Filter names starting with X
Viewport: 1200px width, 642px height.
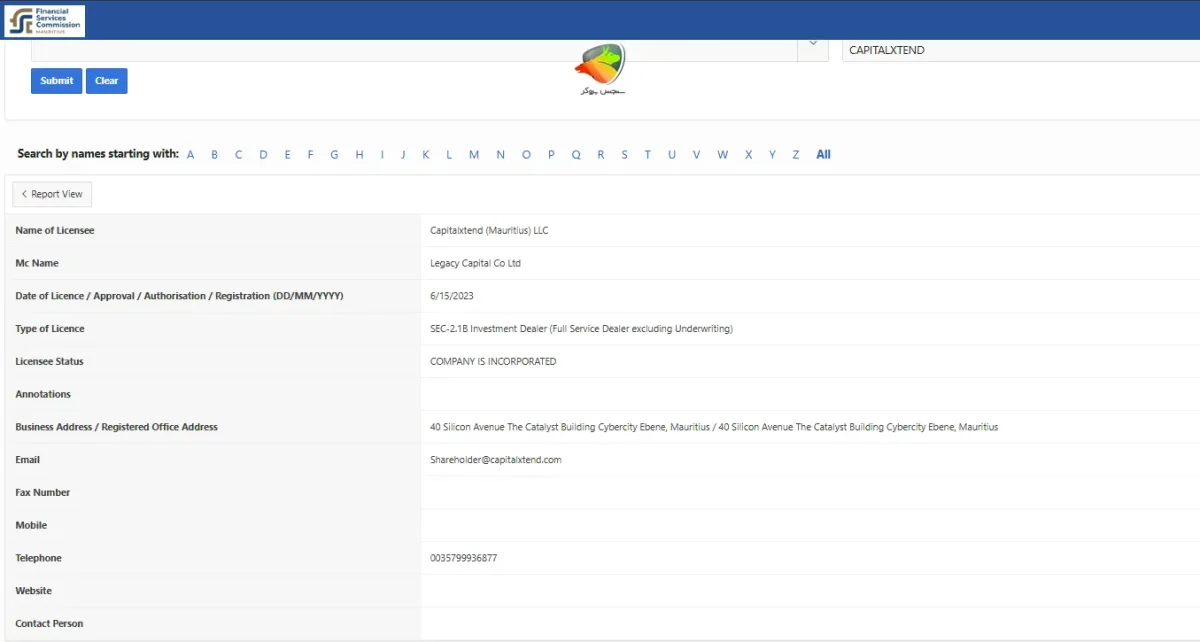tap(748, 154)
